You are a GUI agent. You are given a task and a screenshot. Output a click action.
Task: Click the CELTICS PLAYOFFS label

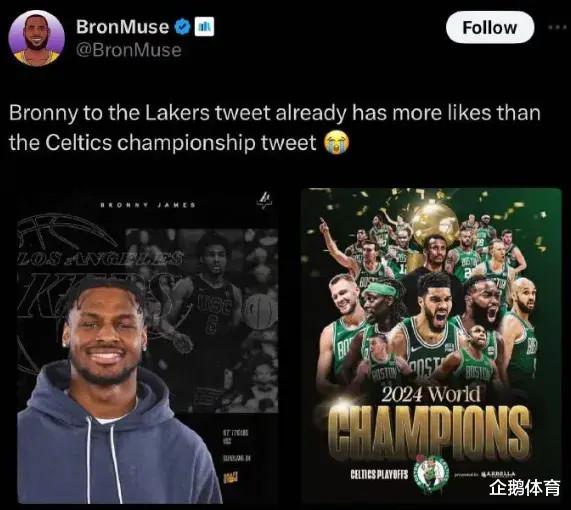379,474
